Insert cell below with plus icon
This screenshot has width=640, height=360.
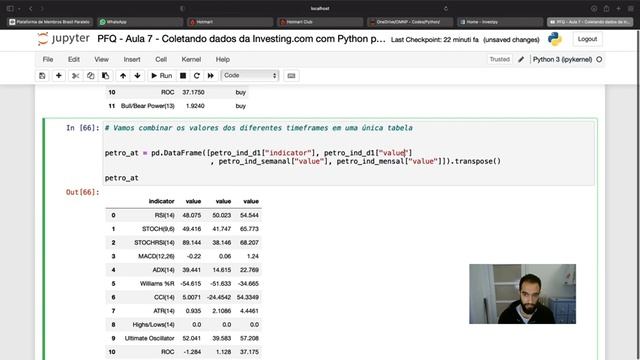tap(59, 76)
